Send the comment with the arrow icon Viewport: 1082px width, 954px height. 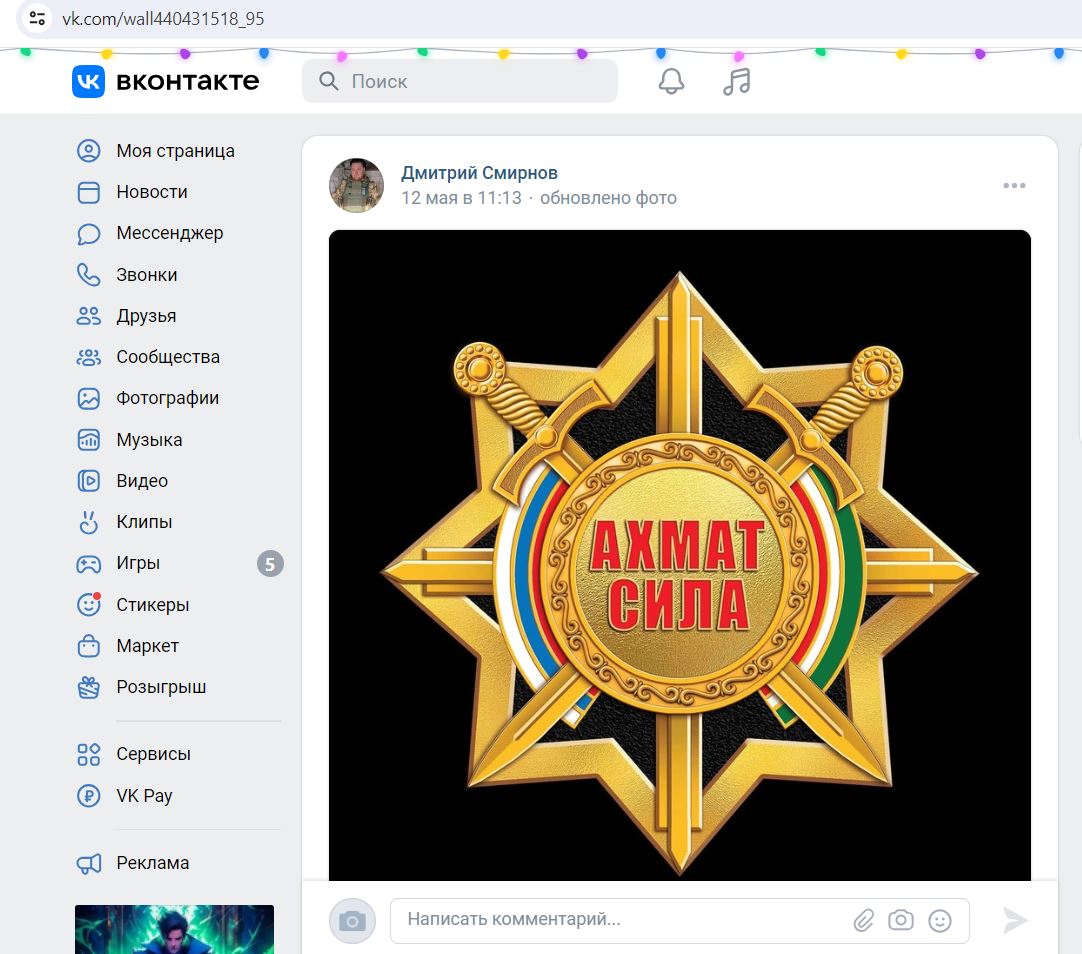coord(1015,920)
